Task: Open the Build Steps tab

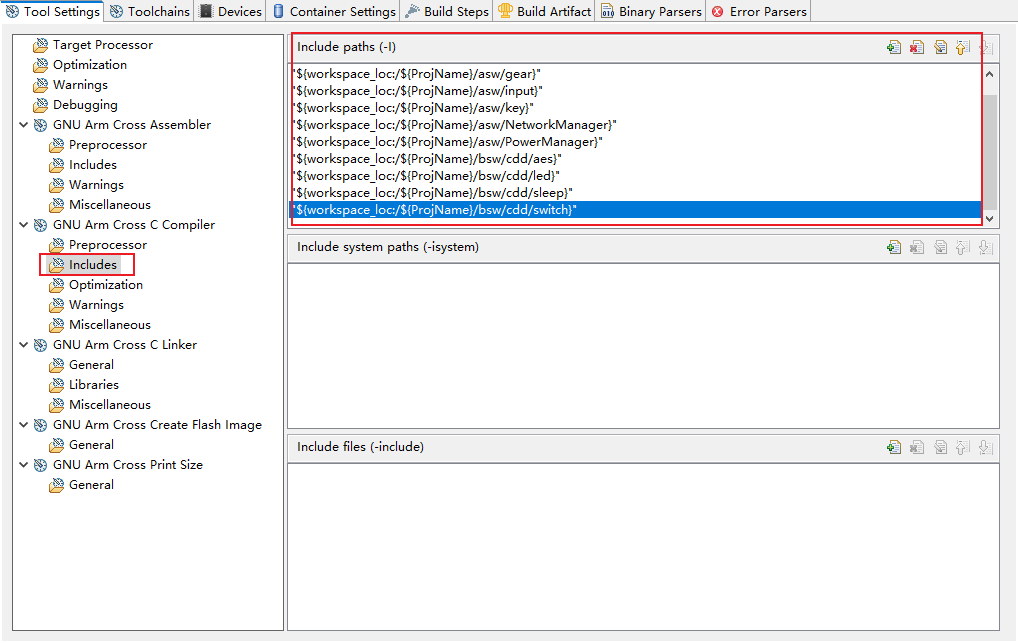Action: 447,11
